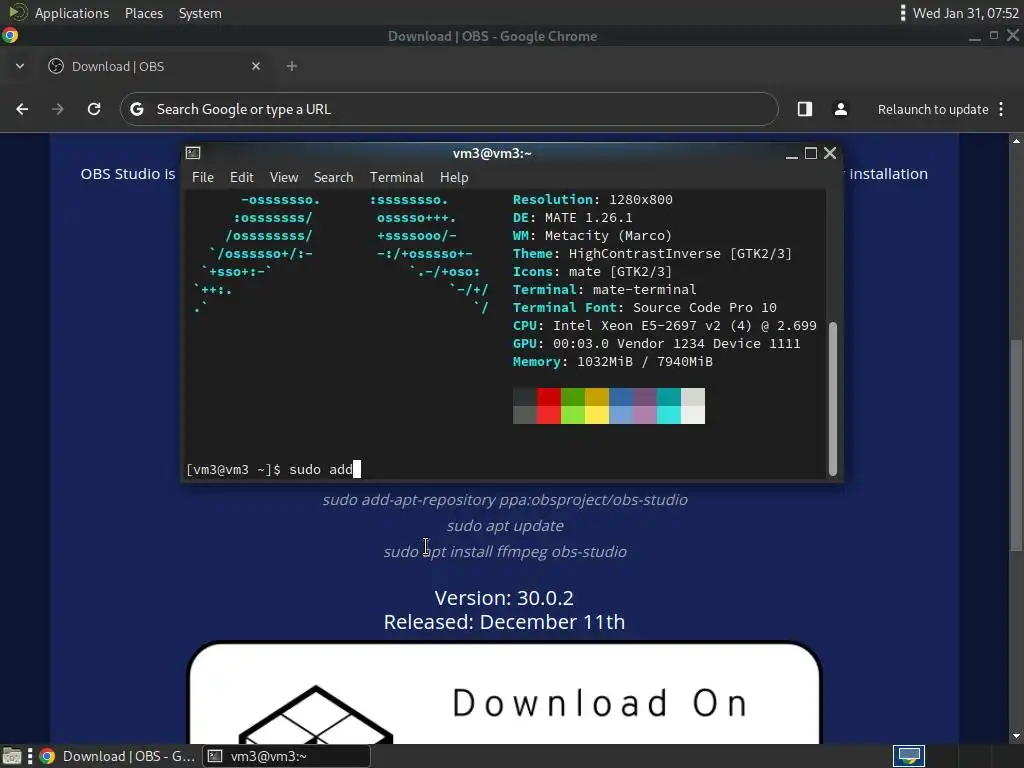1024x768 pixels.
Task: Open the terminal File menu
Action: (x=202, y=177)
